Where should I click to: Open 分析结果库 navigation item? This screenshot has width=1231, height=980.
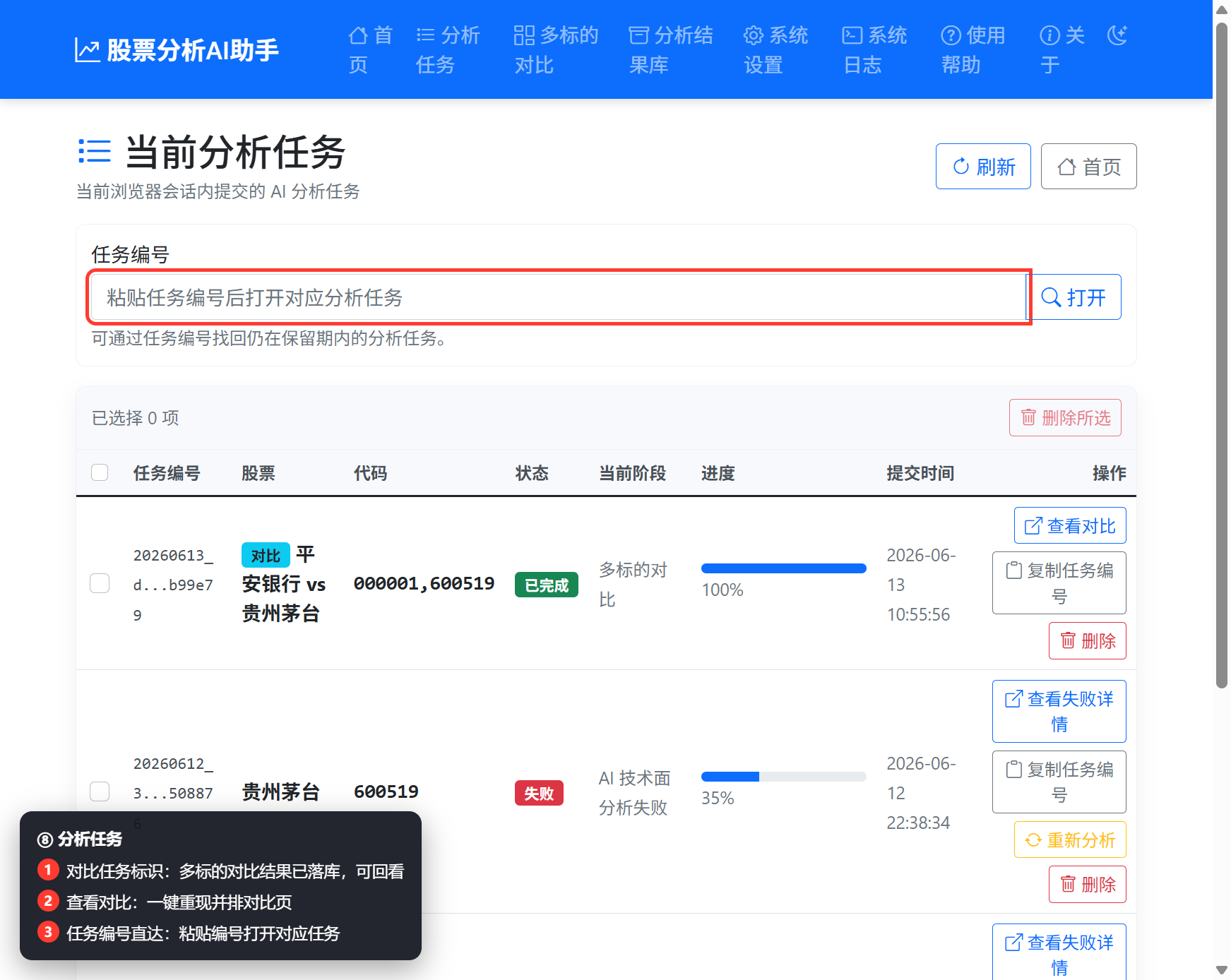tap(671, 49)
